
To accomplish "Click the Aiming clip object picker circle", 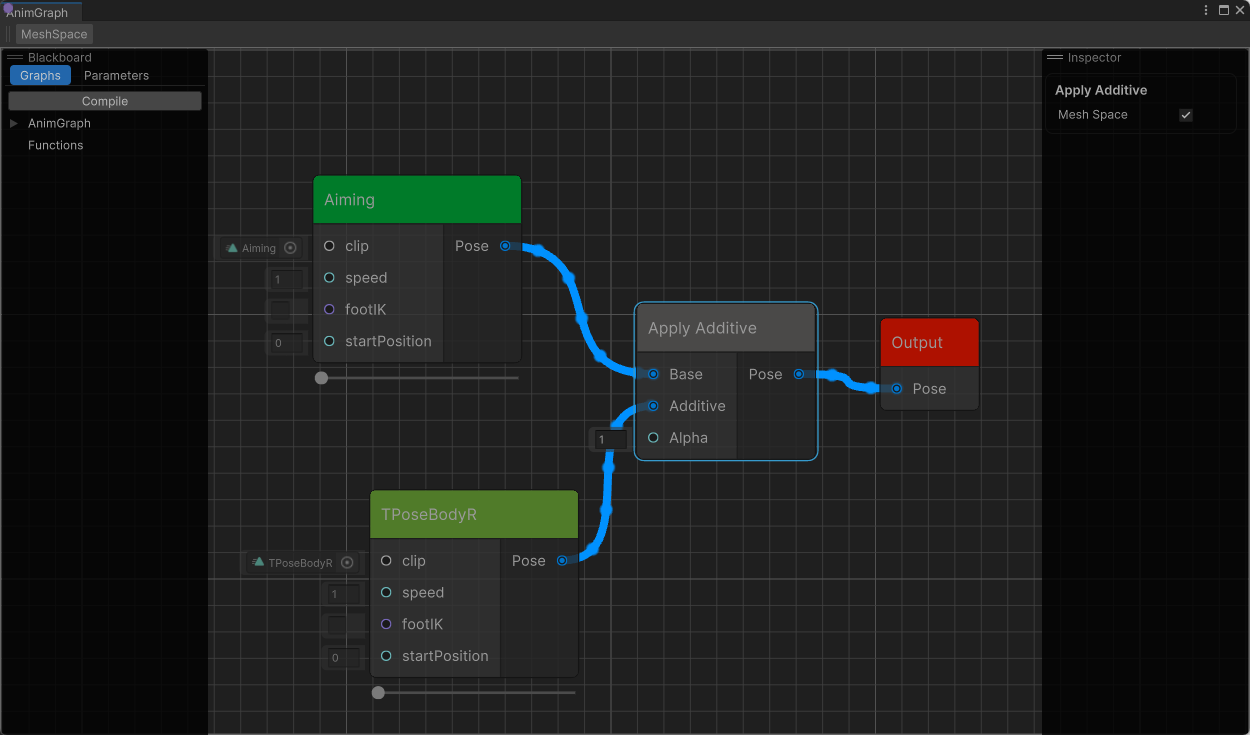I will (290, 248).
